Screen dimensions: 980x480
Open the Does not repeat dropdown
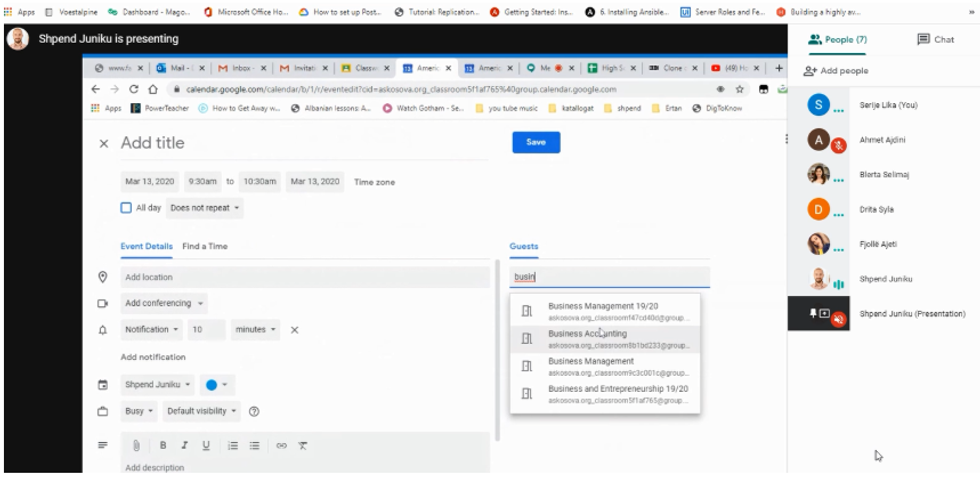pyautogui.click(x=205, y=208)
